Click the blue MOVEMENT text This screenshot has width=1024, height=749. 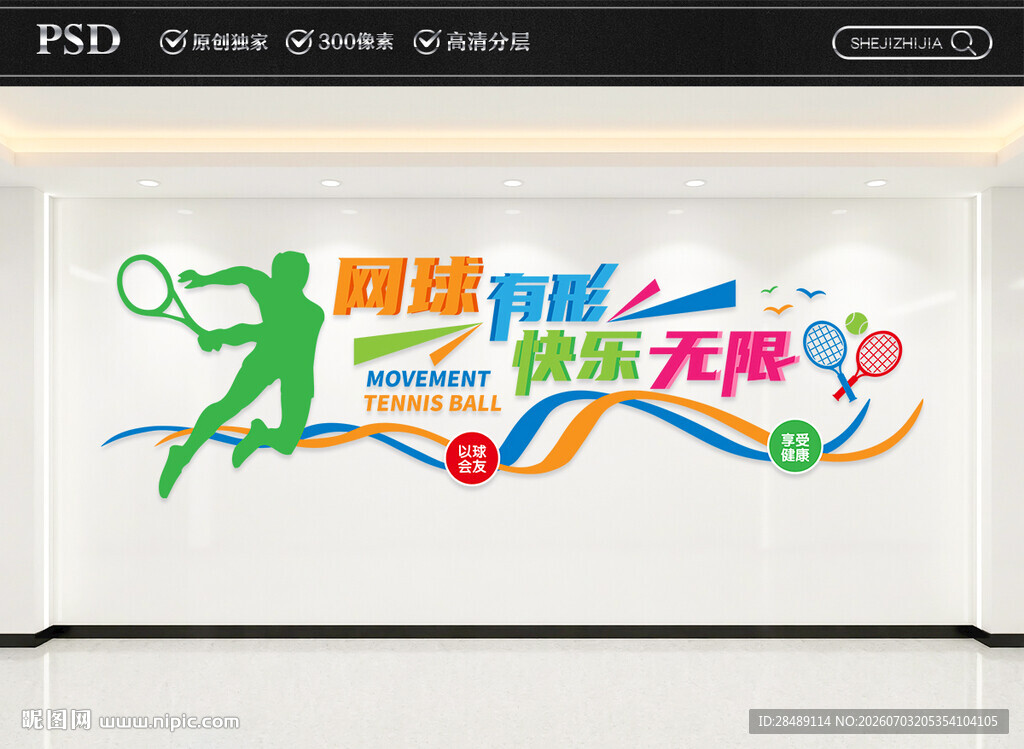pos(428,379)
